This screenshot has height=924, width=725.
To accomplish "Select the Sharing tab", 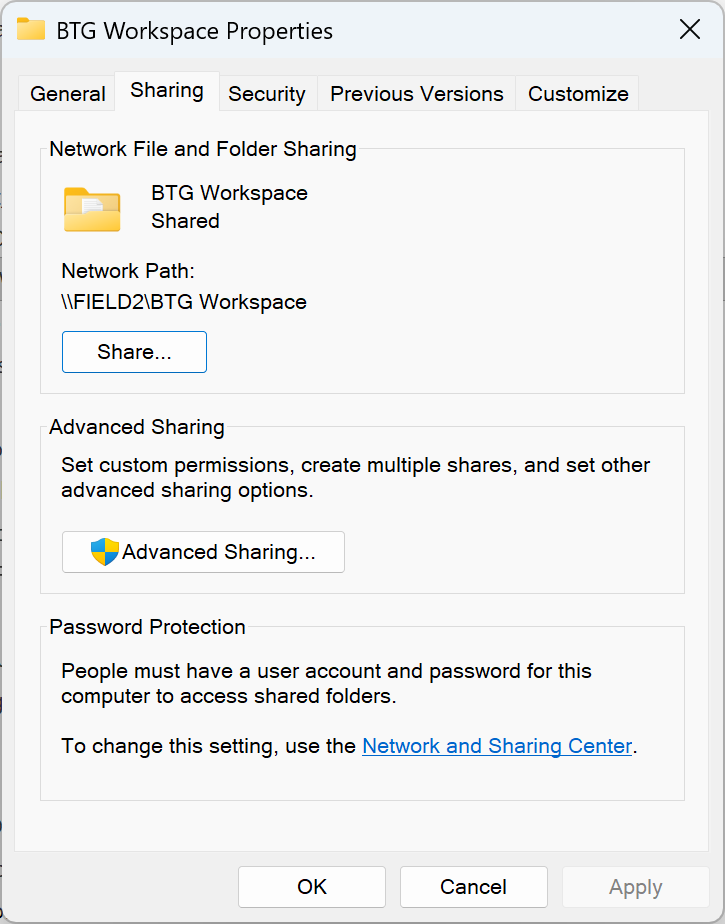I will pos(167,91).
